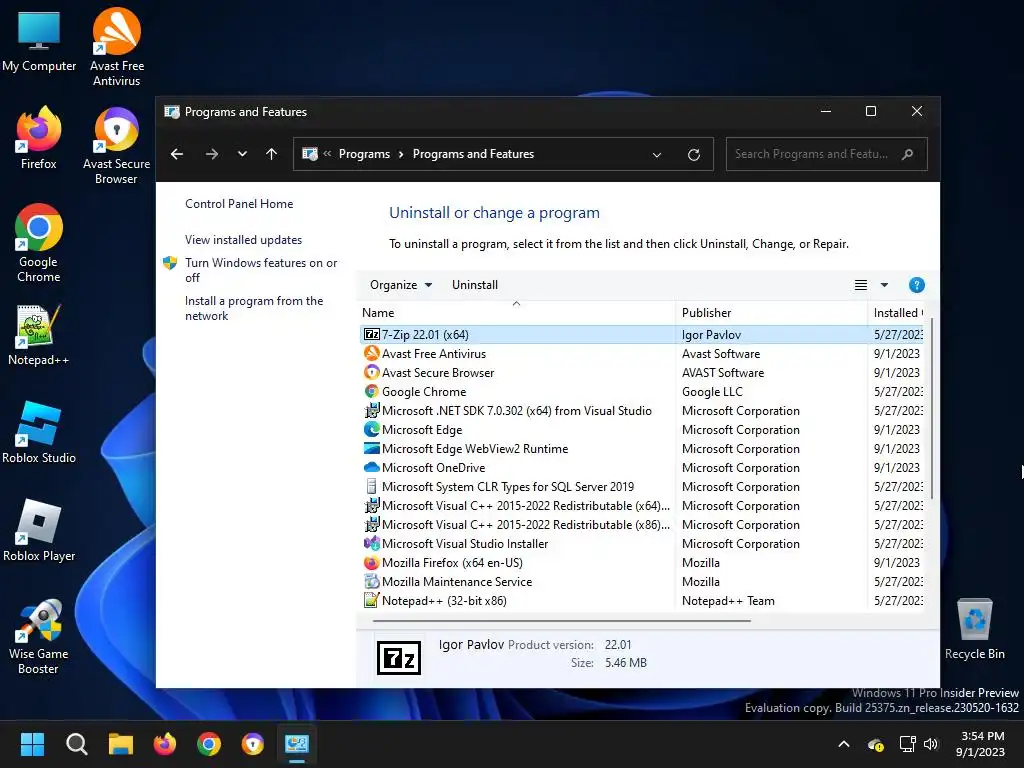Image resolution: width=1024 pixels, height=768 pixels.
Task: Open the Windows Start menu
Action: coord(32,744)
